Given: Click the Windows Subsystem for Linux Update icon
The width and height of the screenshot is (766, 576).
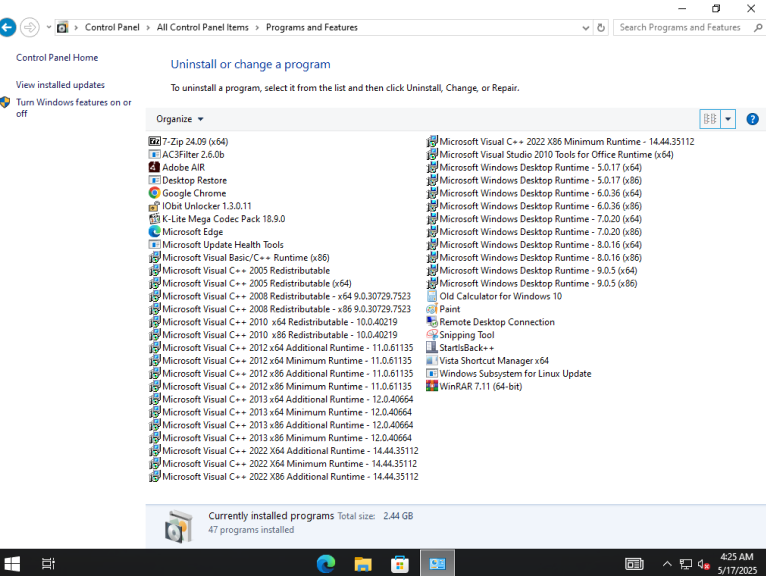Looking at the screenshot, I should (432, 373).
